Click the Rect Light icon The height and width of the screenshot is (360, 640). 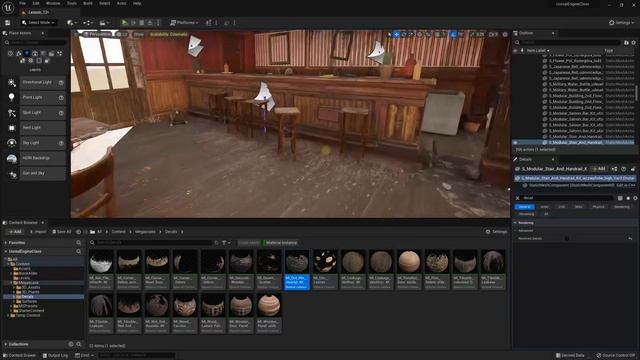click(x=12, y=128)
